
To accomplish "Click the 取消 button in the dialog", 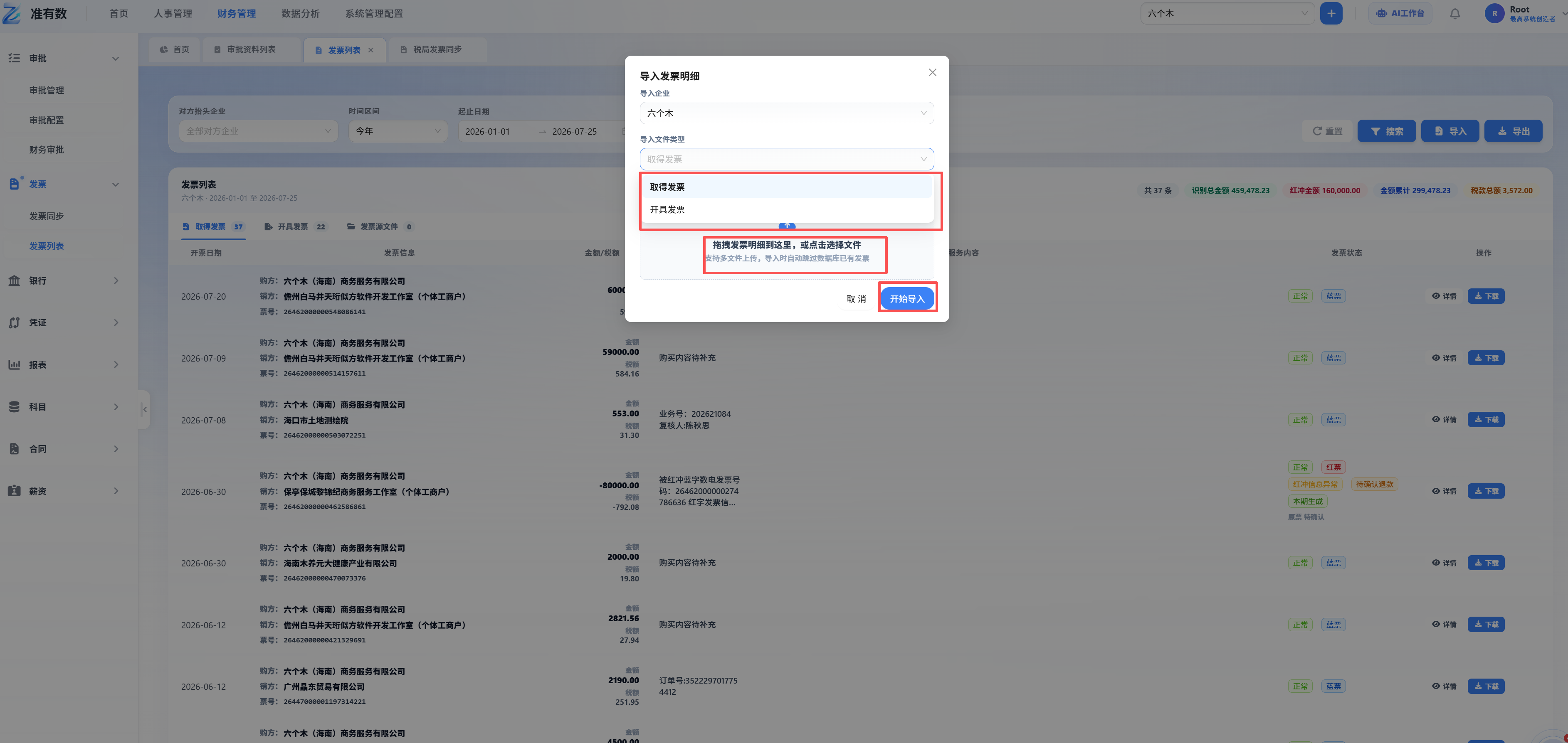I will (856, 299).
